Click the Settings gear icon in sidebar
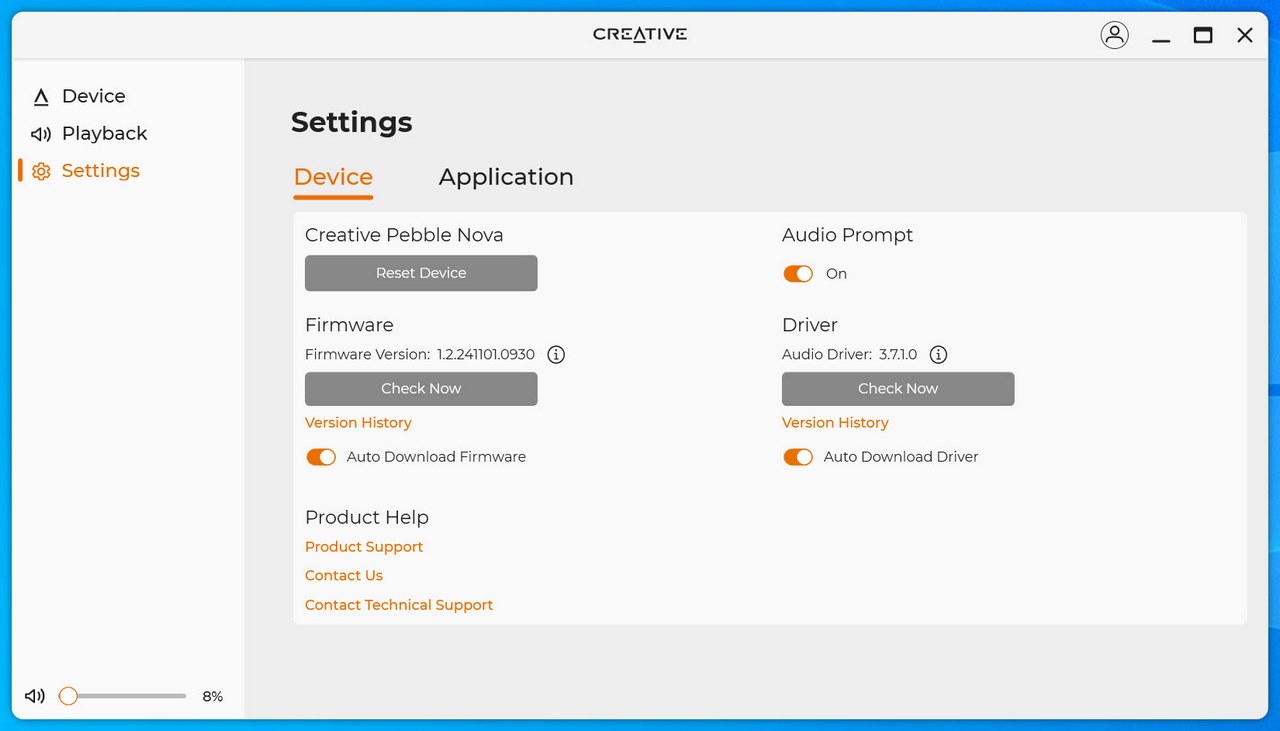Screen dimensions: 1280x731 (41, 171)
